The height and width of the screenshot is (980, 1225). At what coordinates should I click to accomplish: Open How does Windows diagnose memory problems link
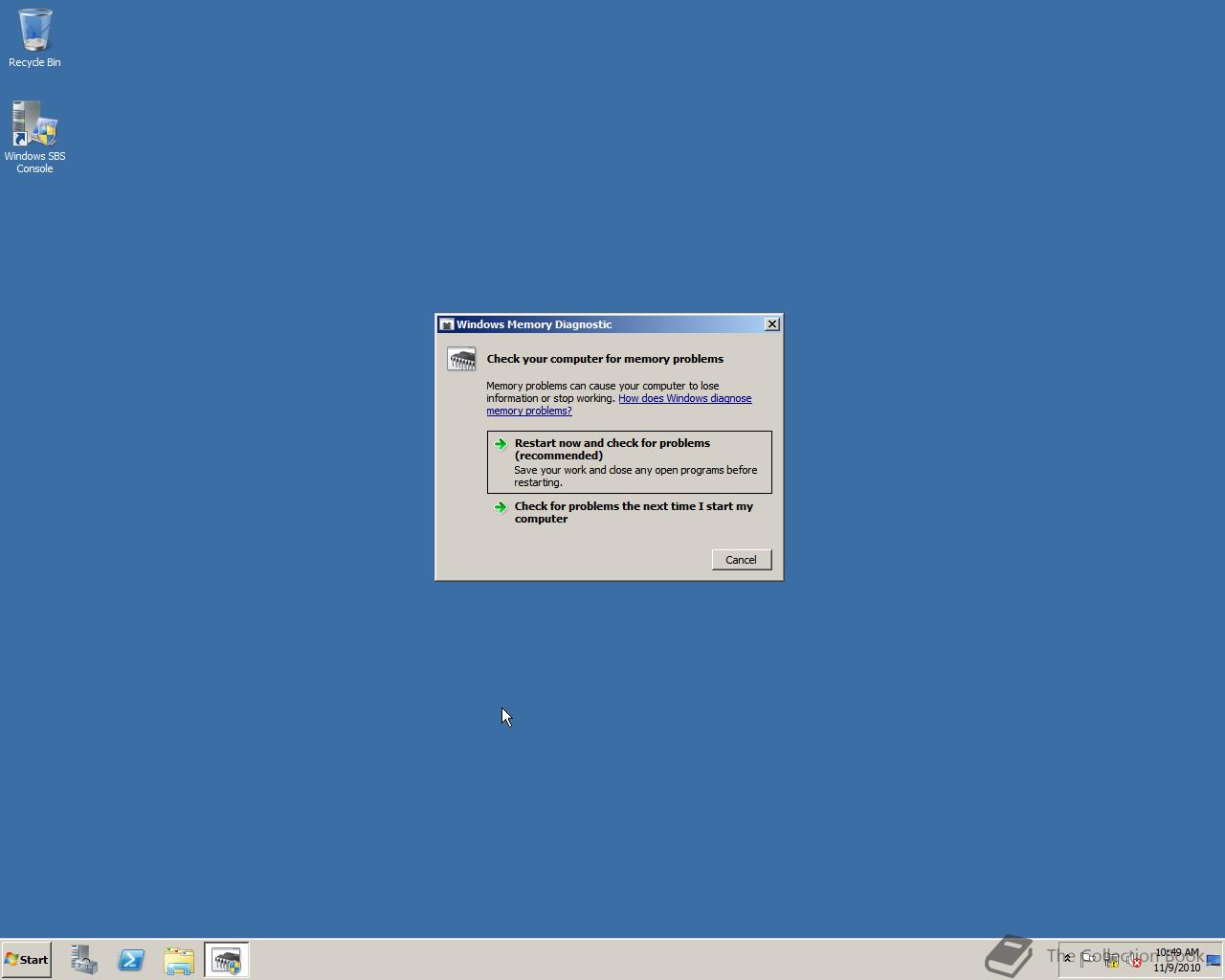click(619, 405)
